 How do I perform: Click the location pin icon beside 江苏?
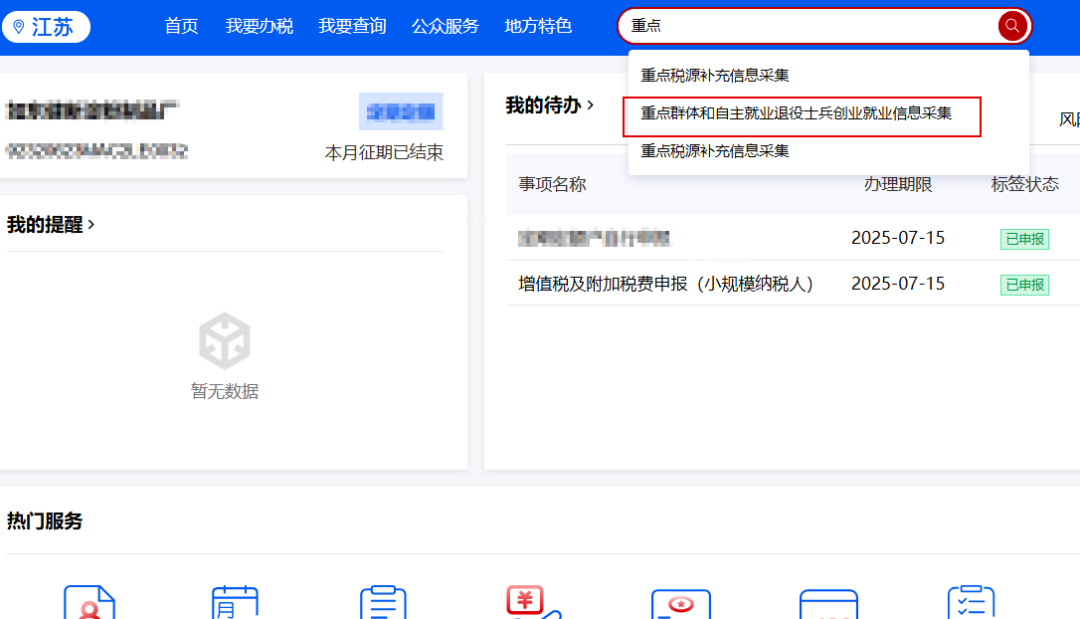pos(19,27)
